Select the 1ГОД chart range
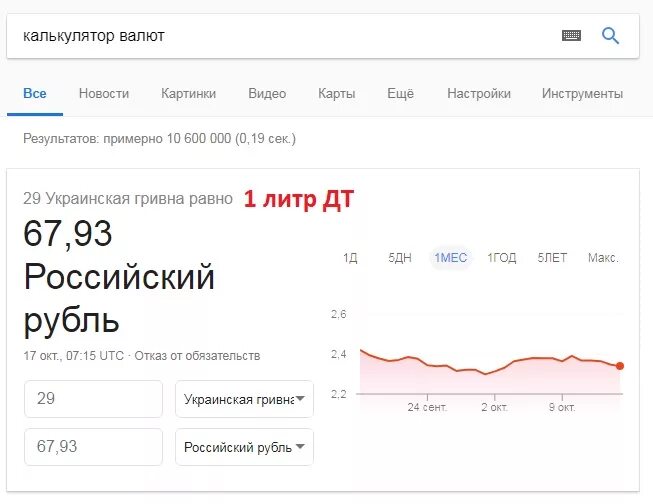This screenshot has height=504, width=653. click(x=502, y=258)
